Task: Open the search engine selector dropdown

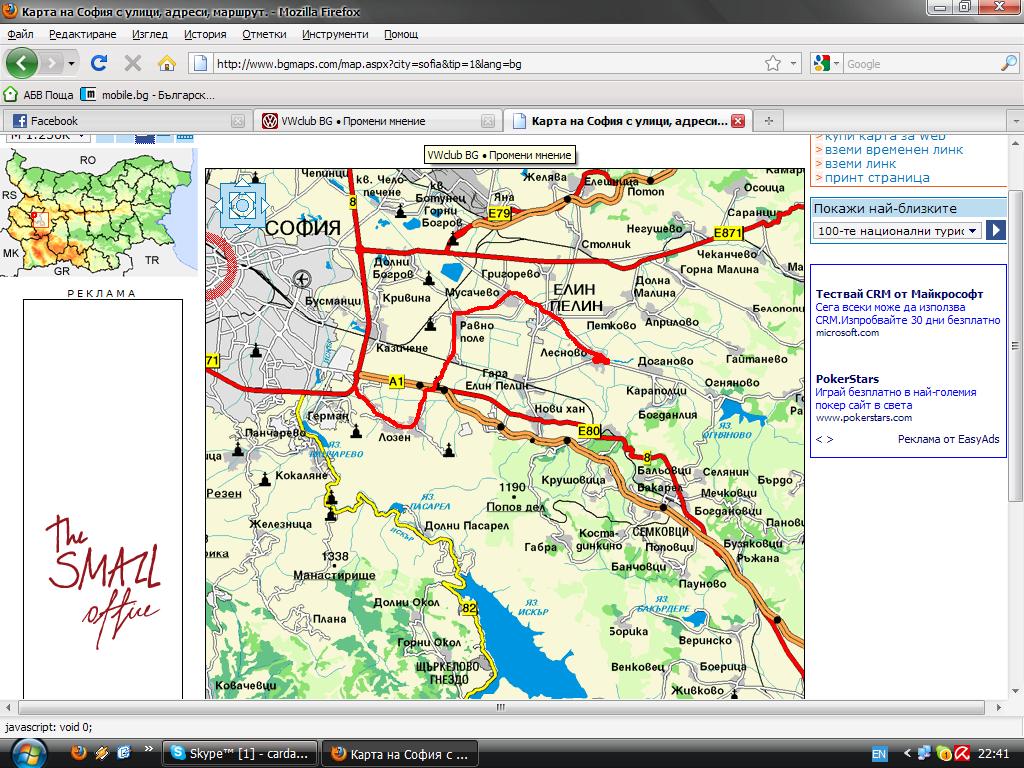Action: click(x=828, y=64)
